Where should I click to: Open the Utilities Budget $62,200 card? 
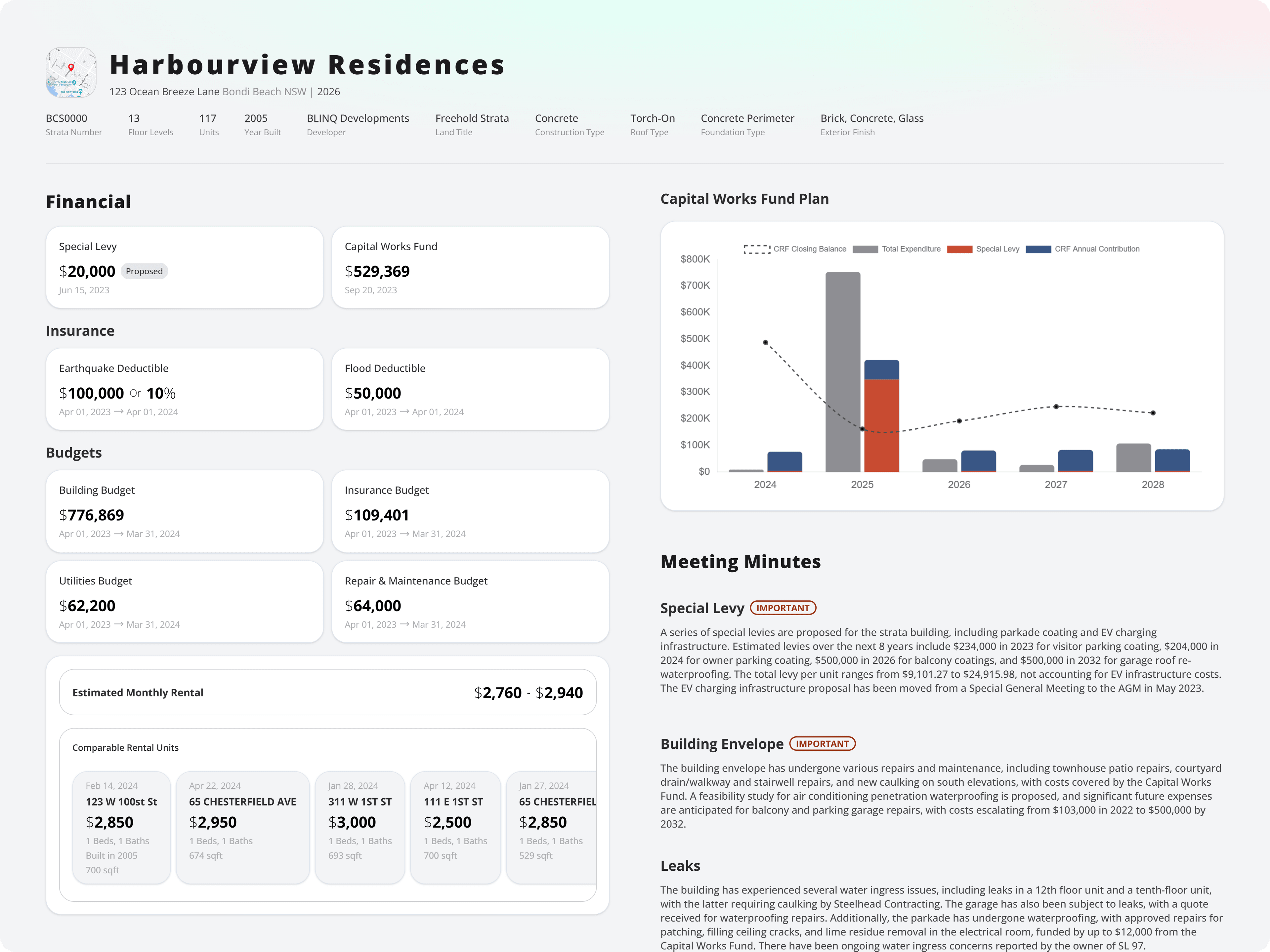184,601
